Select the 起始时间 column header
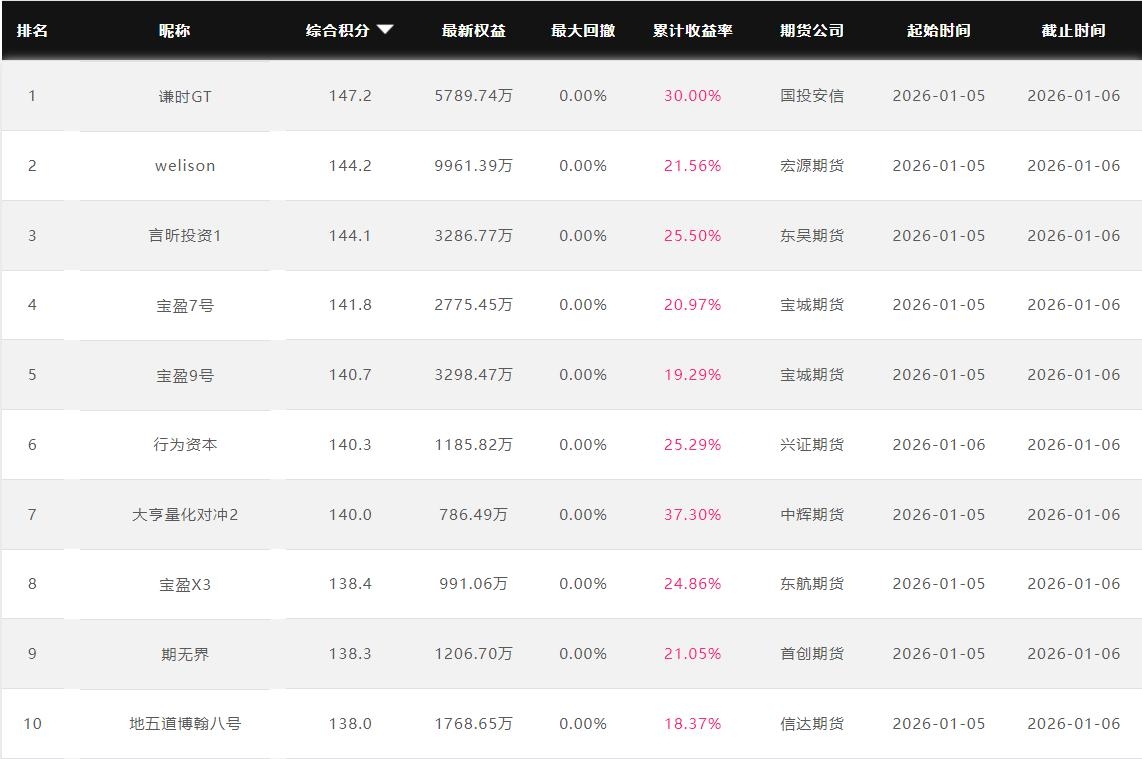This screenshot has width=1142, height=759. click(x=938, y=30)
